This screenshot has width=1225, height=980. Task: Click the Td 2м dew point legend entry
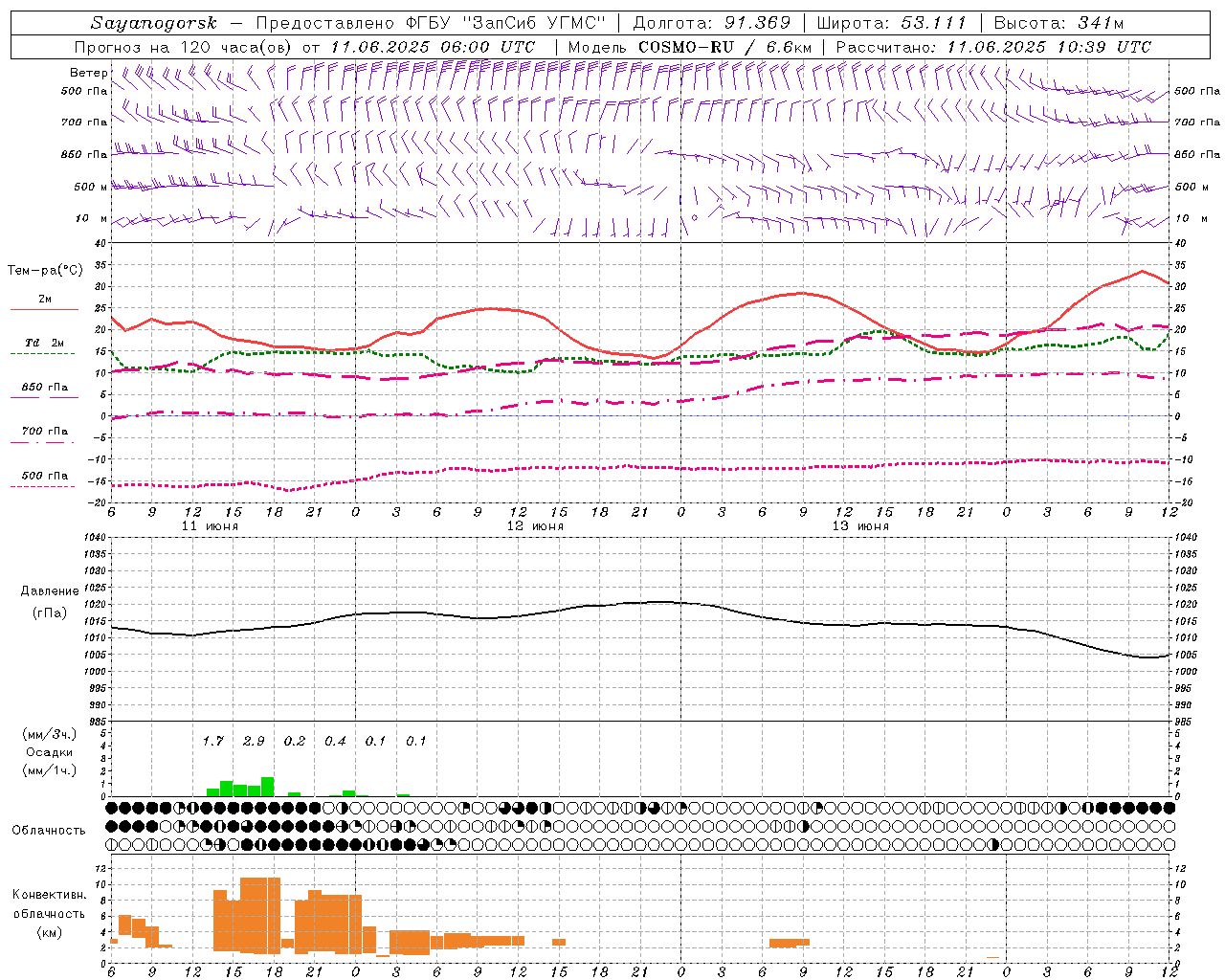tap(44, 343)
